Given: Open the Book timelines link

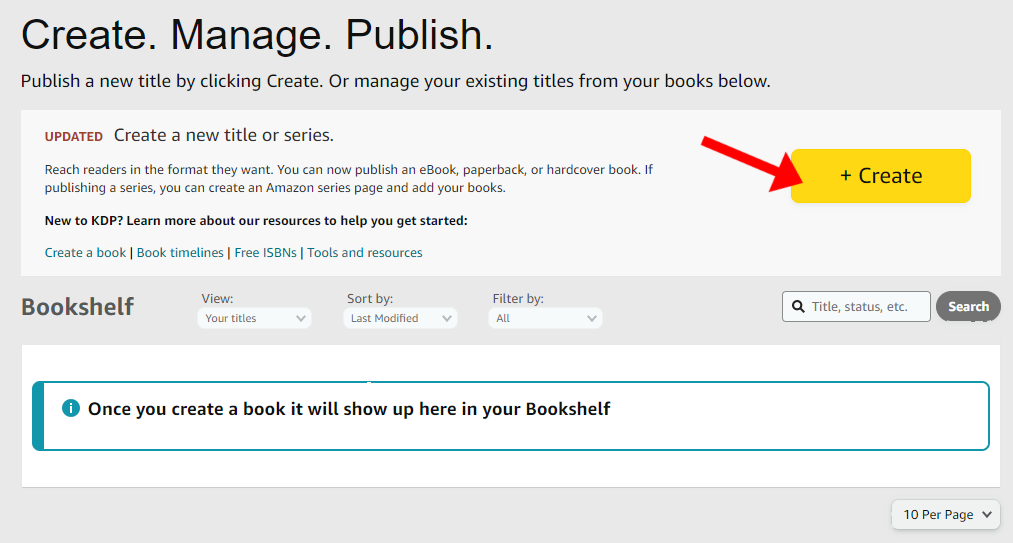Looking at the screenshot, I should [180, 253].
